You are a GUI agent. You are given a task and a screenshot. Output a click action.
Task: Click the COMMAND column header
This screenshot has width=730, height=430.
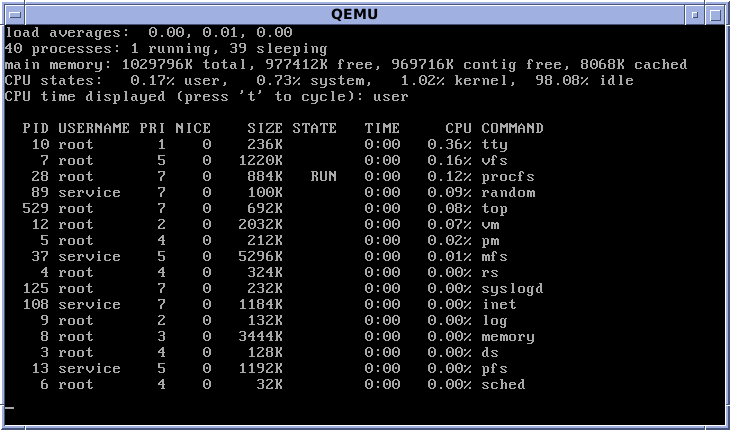coord(512,128)
